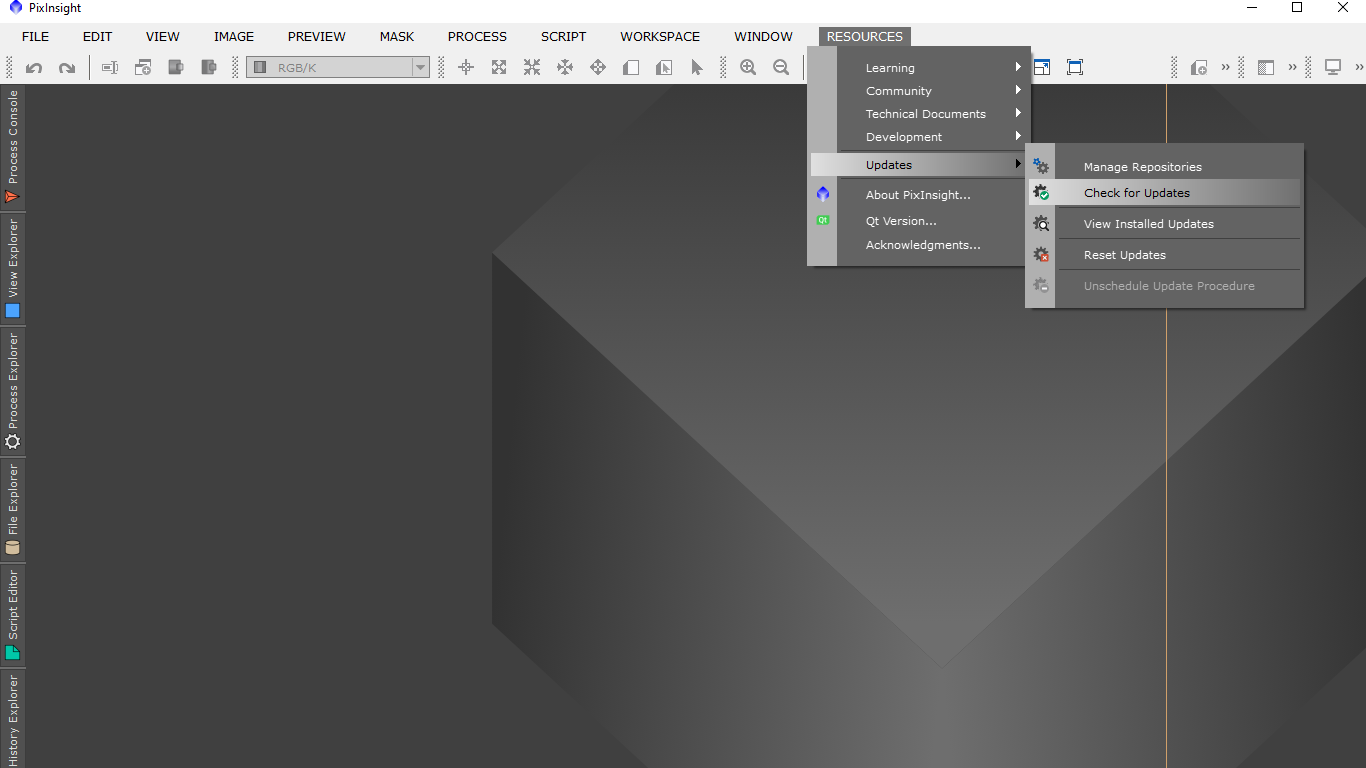Click the Reset Updates gear icon
This screenshot has width=1366, height=768.
pyautogui.click(x=1041, y=255)
